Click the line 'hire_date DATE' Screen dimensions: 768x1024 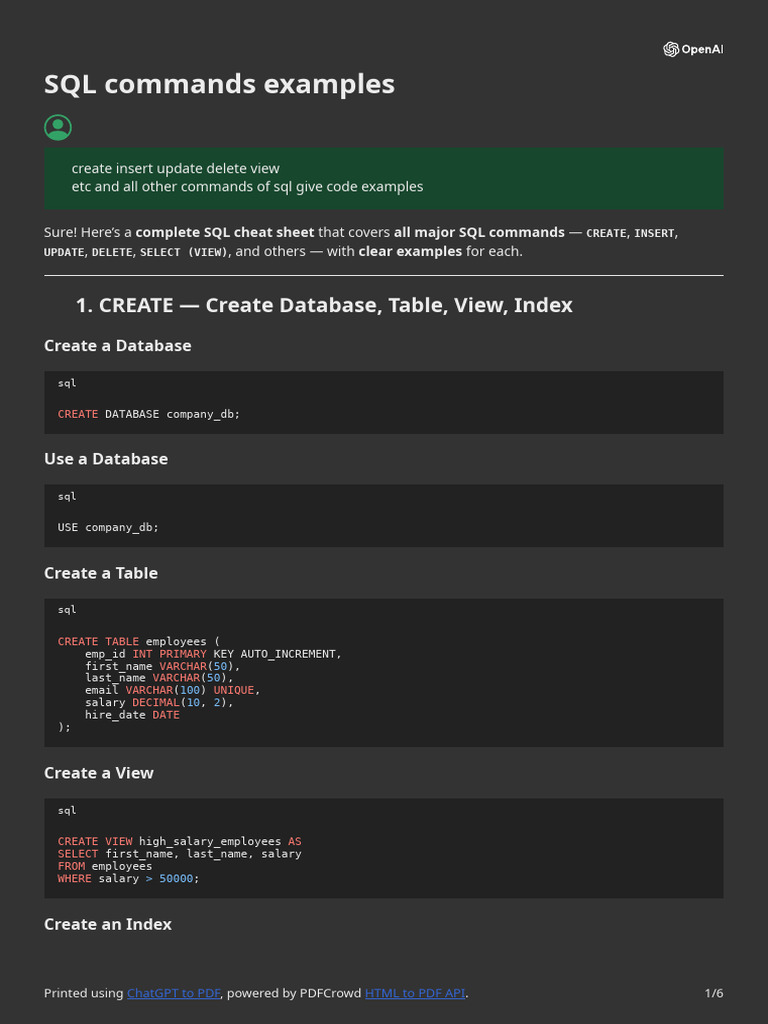pyautogui.click(x=132, y=715)
